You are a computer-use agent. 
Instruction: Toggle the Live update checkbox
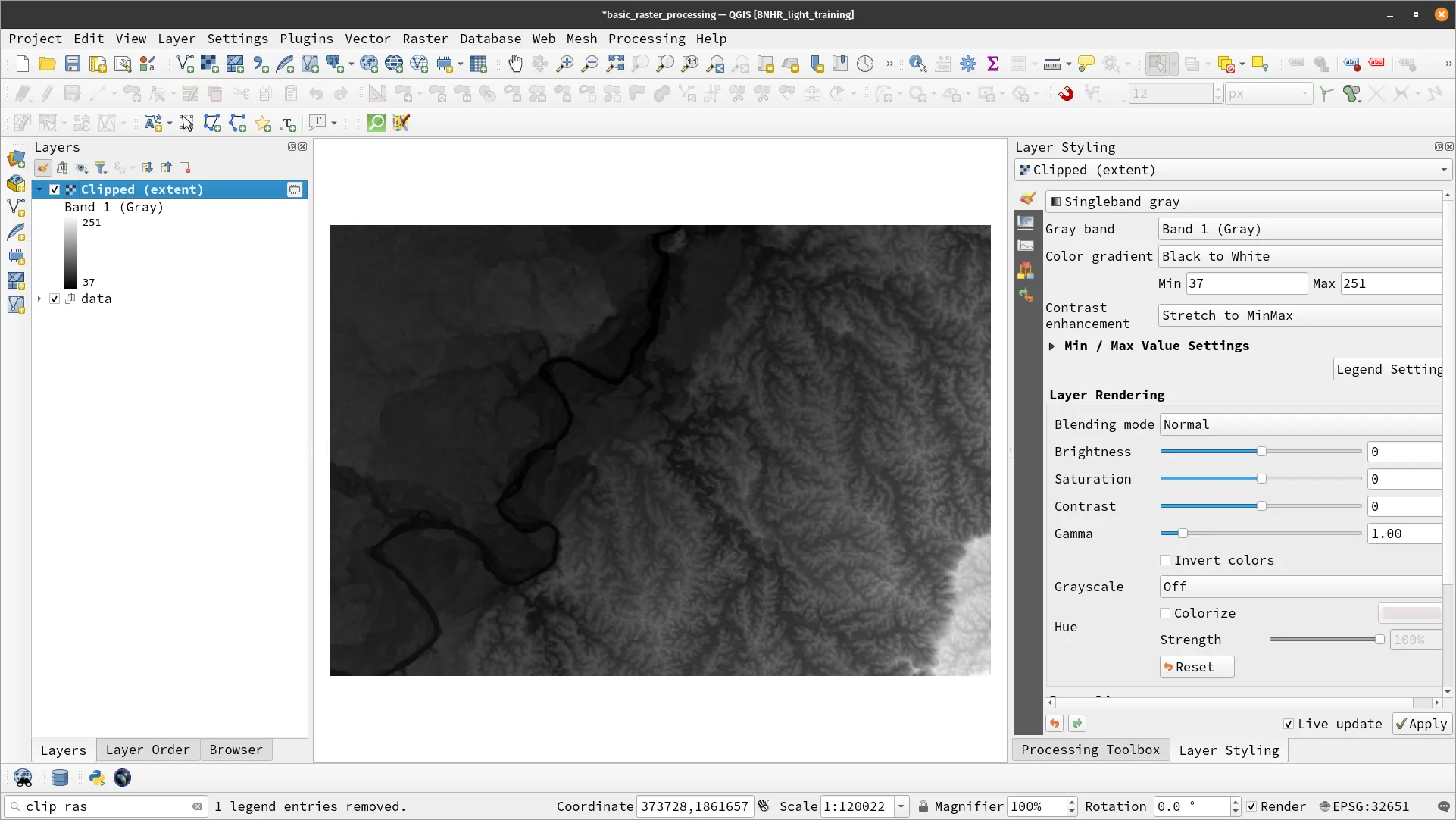[x=1289, y=724]
